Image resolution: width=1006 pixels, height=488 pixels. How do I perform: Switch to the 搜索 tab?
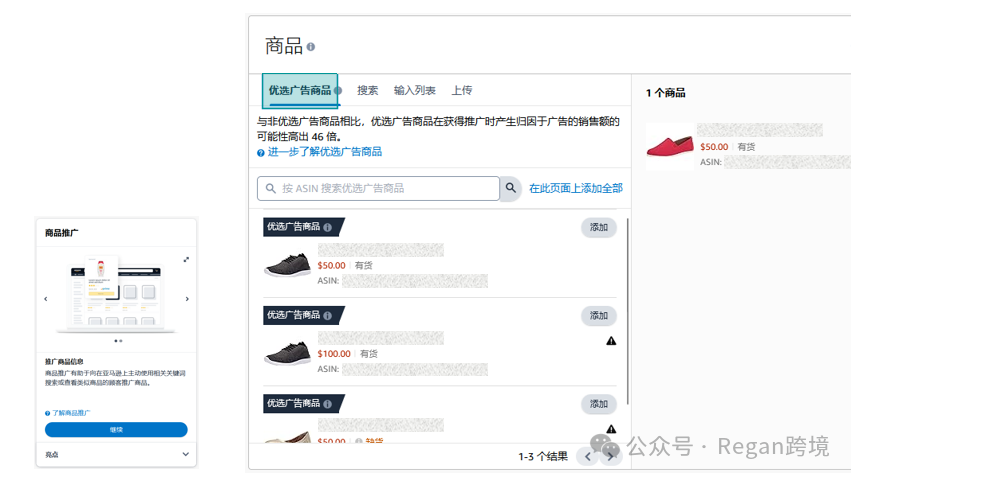pyautogui.click(x=368, y=91)
